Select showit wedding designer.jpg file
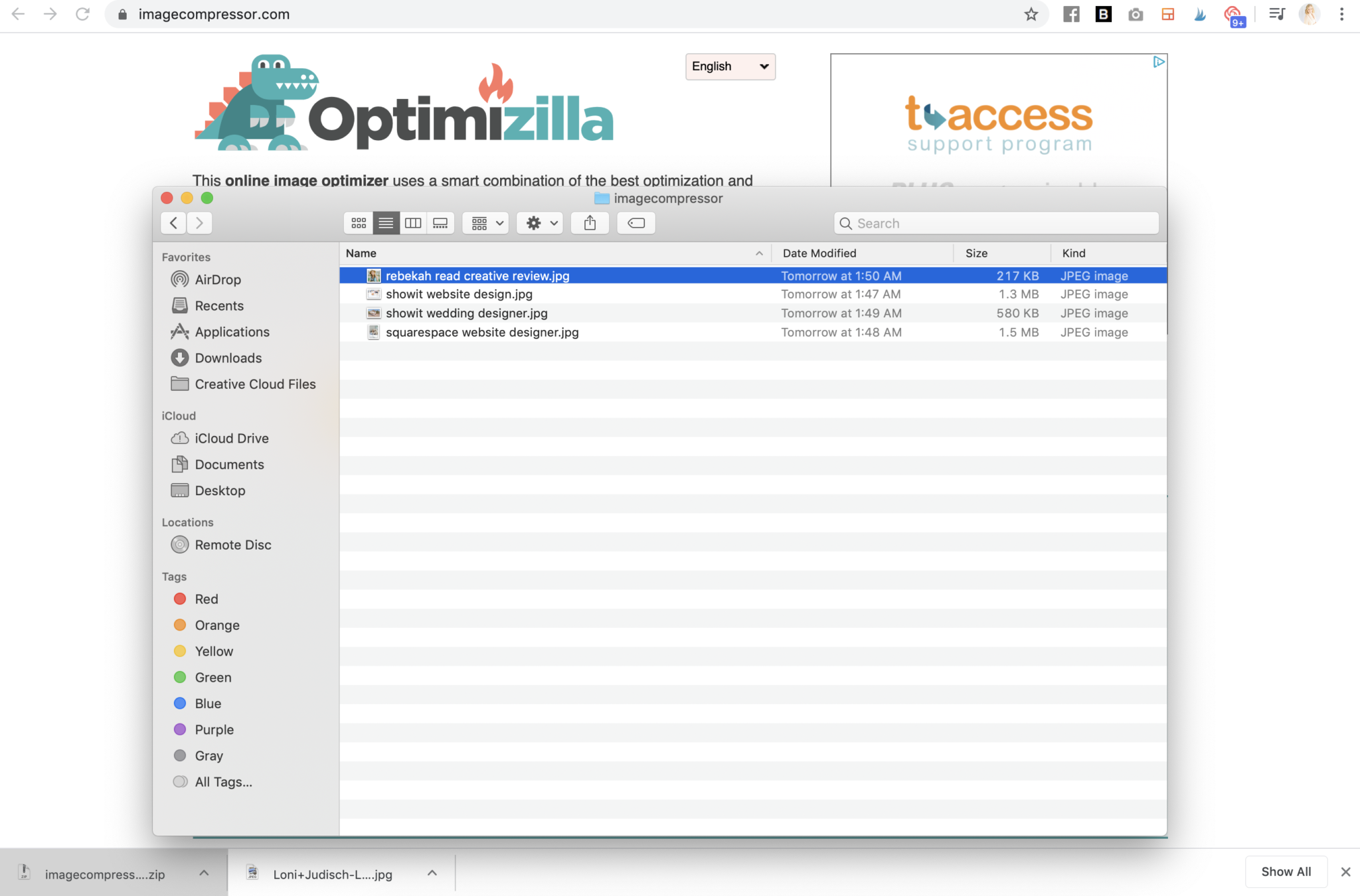 coord(466,313)
